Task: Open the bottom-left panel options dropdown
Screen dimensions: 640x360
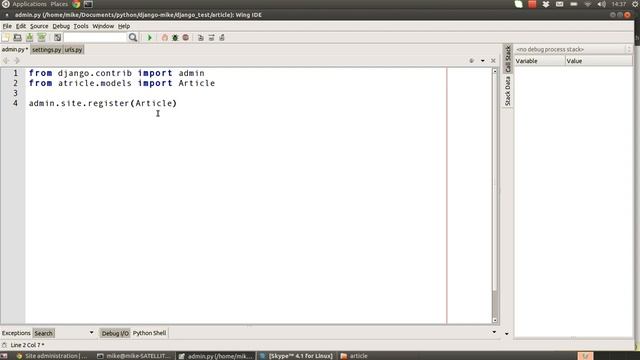Action: click(91, 333)
